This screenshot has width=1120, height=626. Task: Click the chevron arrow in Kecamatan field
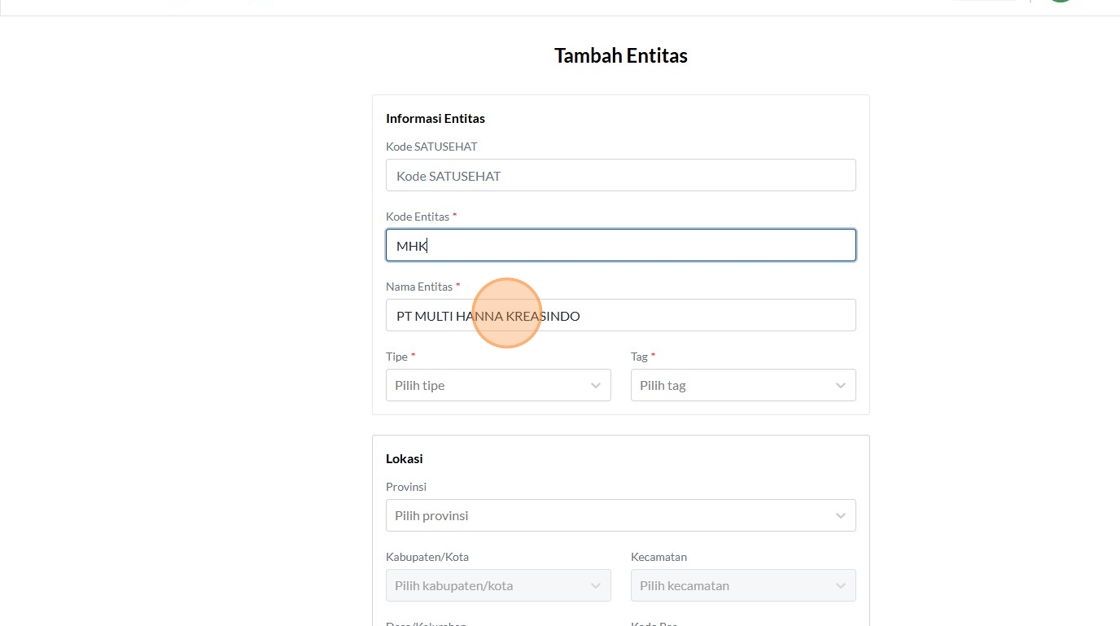840,586
